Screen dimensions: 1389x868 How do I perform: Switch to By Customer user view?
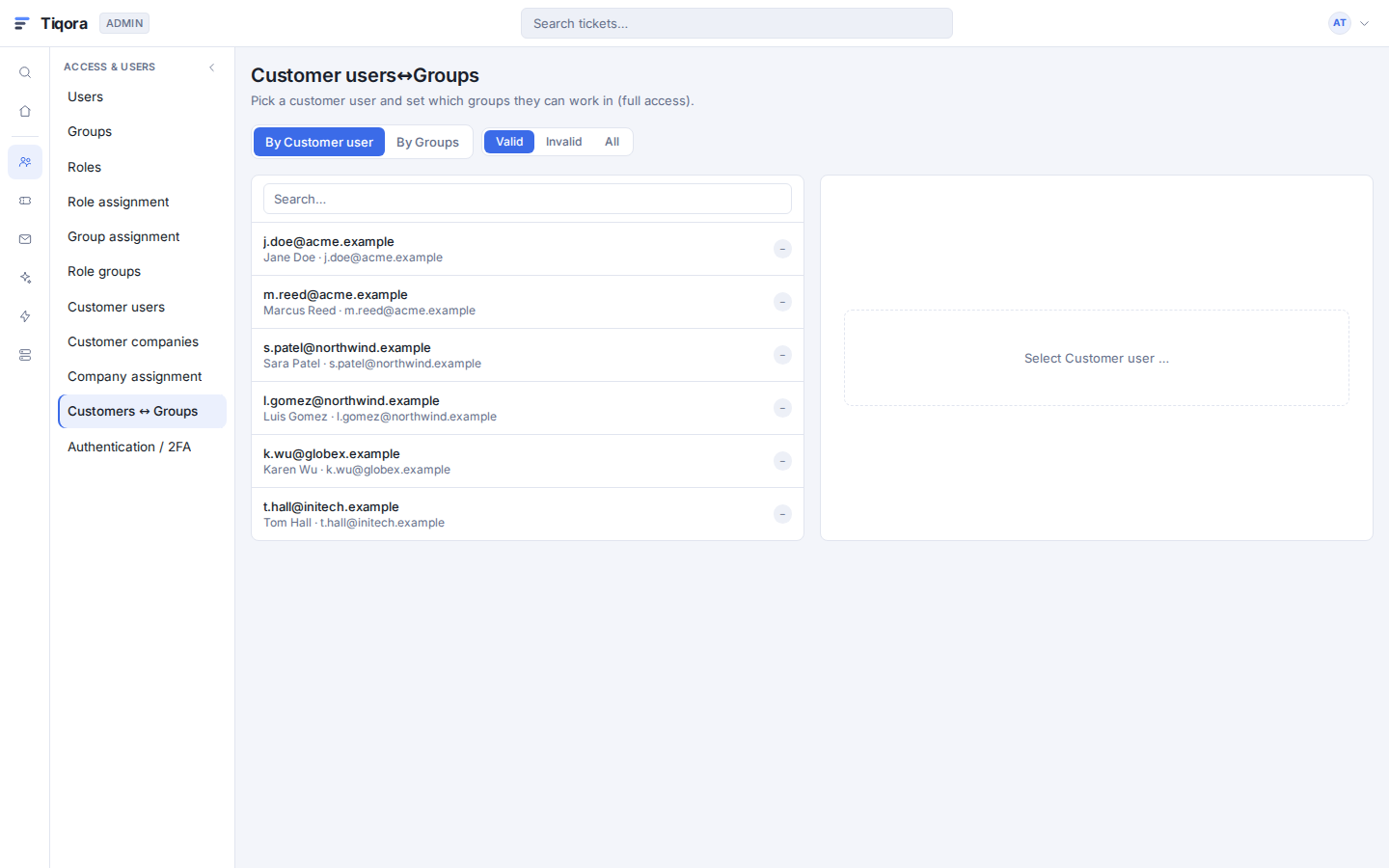pyautogui.click(x=319, y=142)
